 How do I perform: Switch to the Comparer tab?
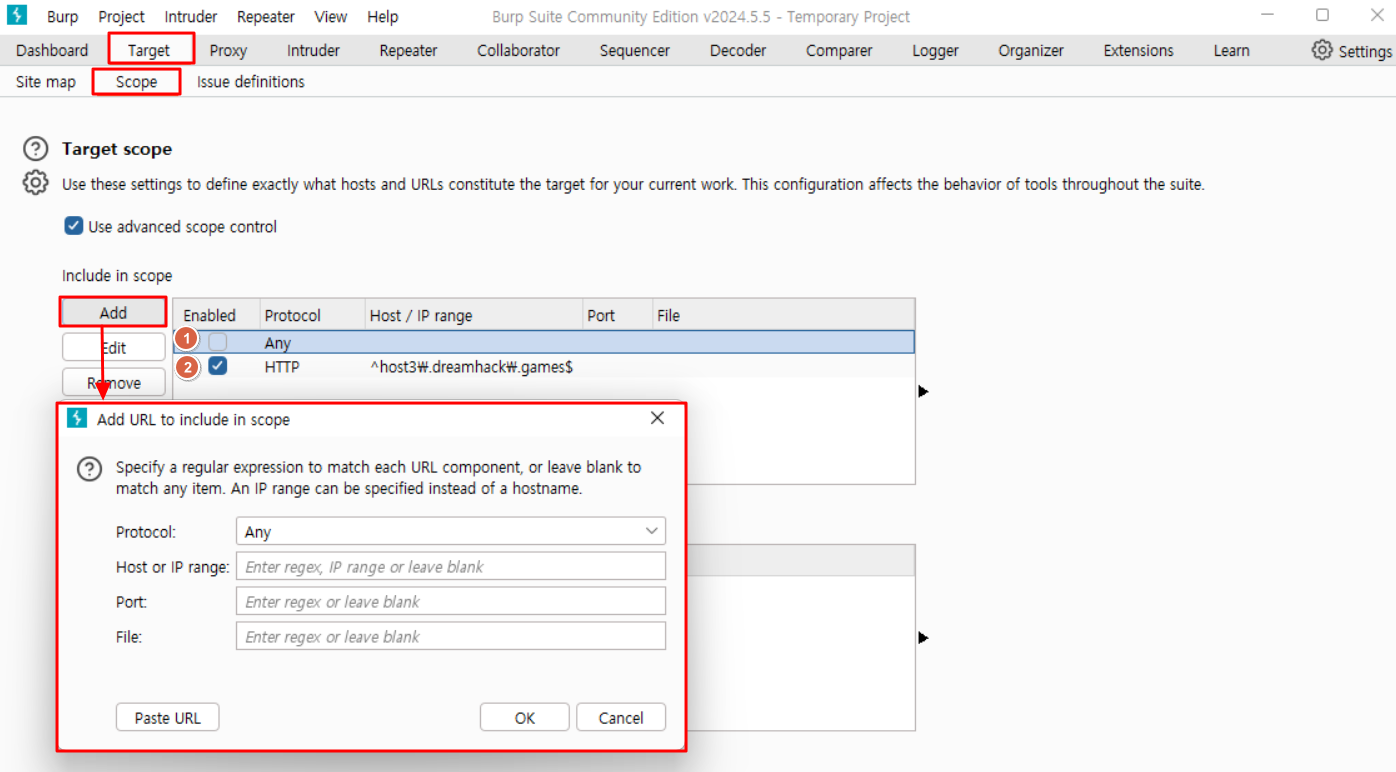[x=839, y=50]
